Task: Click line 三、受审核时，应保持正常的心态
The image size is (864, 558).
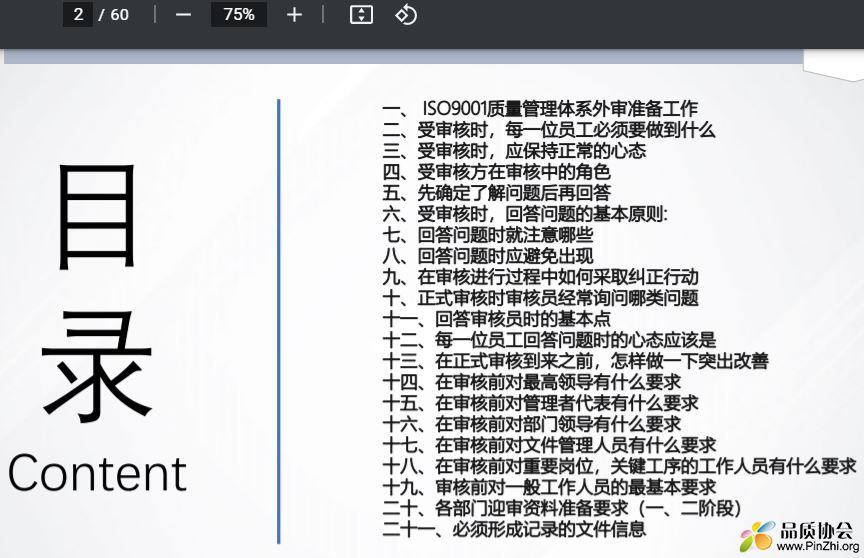Action: [x=514, y=151]
